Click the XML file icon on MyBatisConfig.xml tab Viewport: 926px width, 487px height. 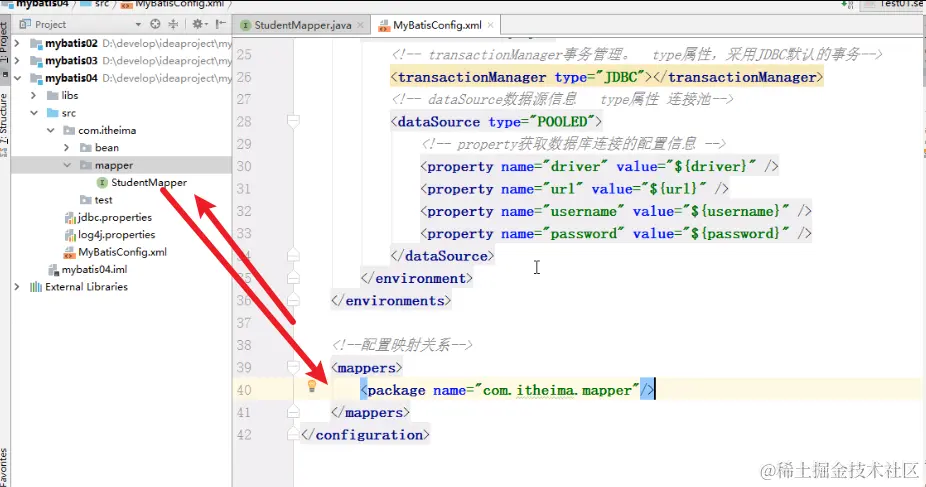[x=384, y=25]
